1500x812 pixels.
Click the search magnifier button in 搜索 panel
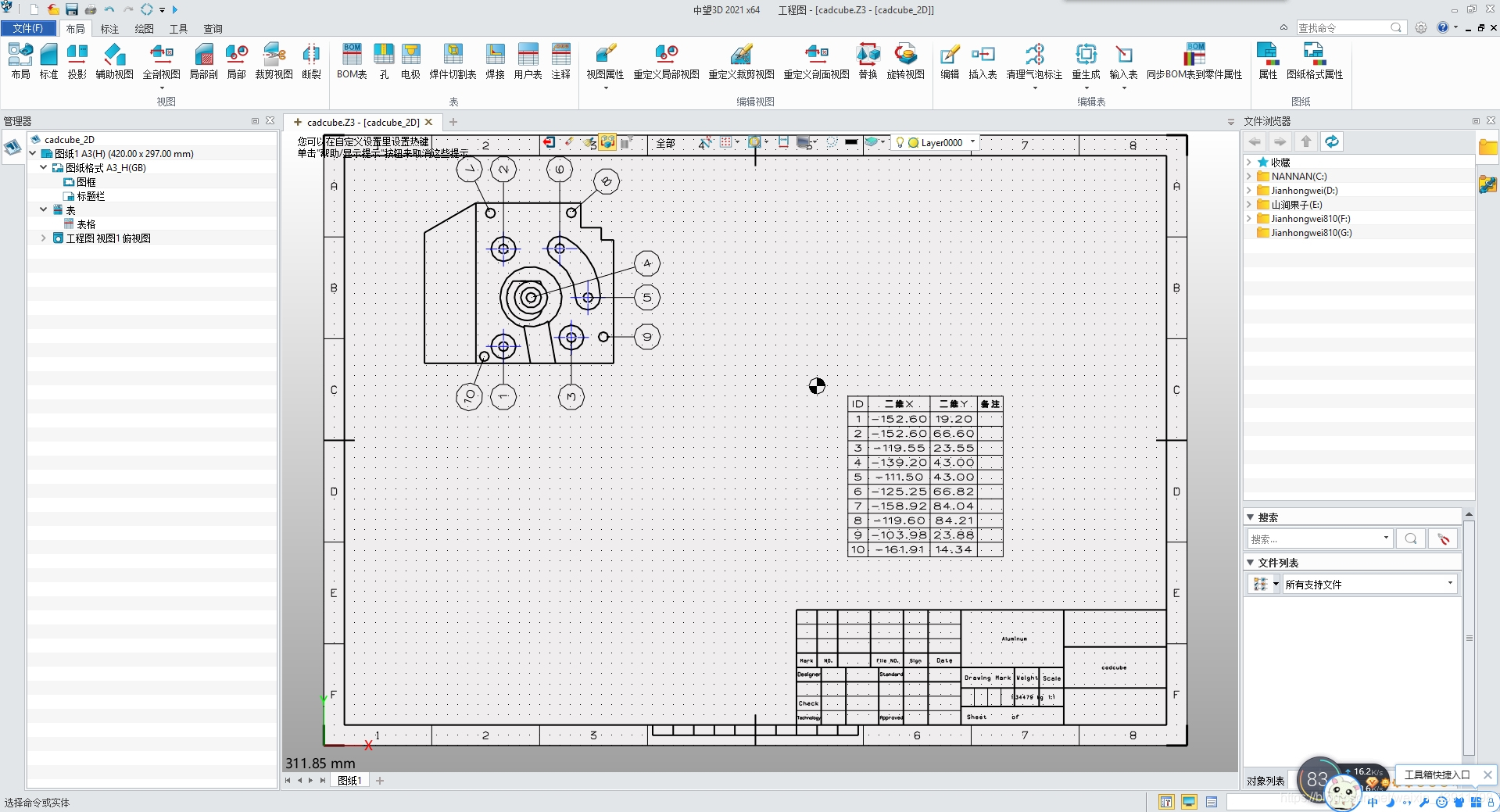[1410, 538]
